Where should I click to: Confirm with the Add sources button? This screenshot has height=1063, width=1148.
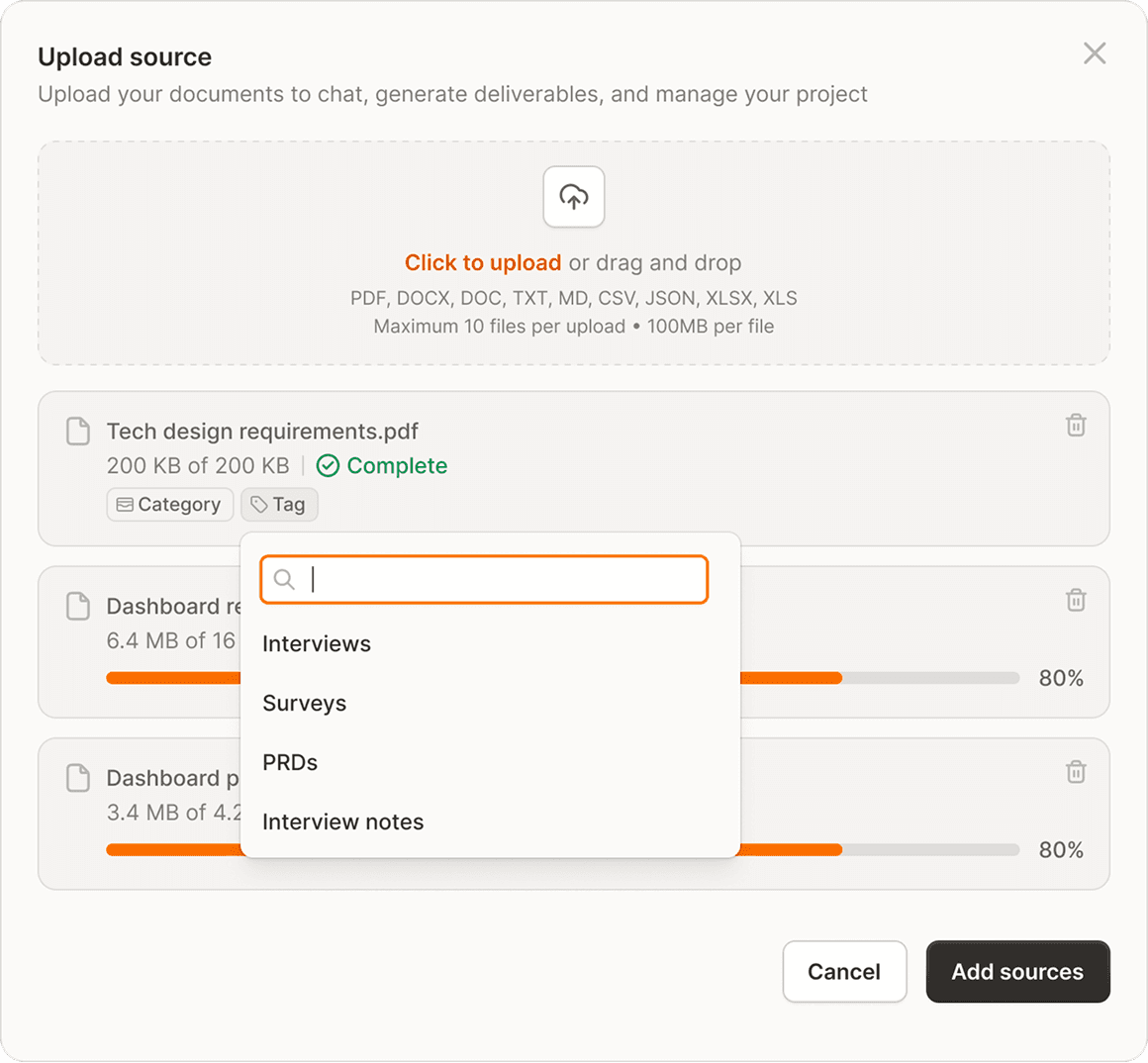click(1017, 972)
